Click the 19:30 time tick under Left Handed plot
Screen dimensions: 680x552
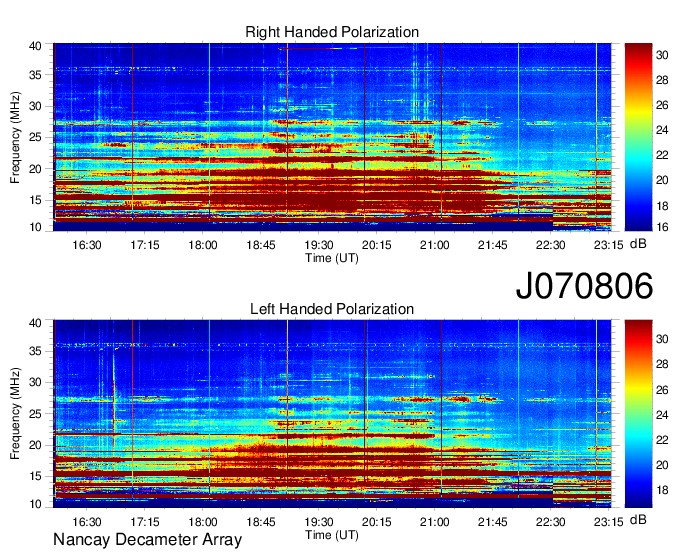(319, 522)
